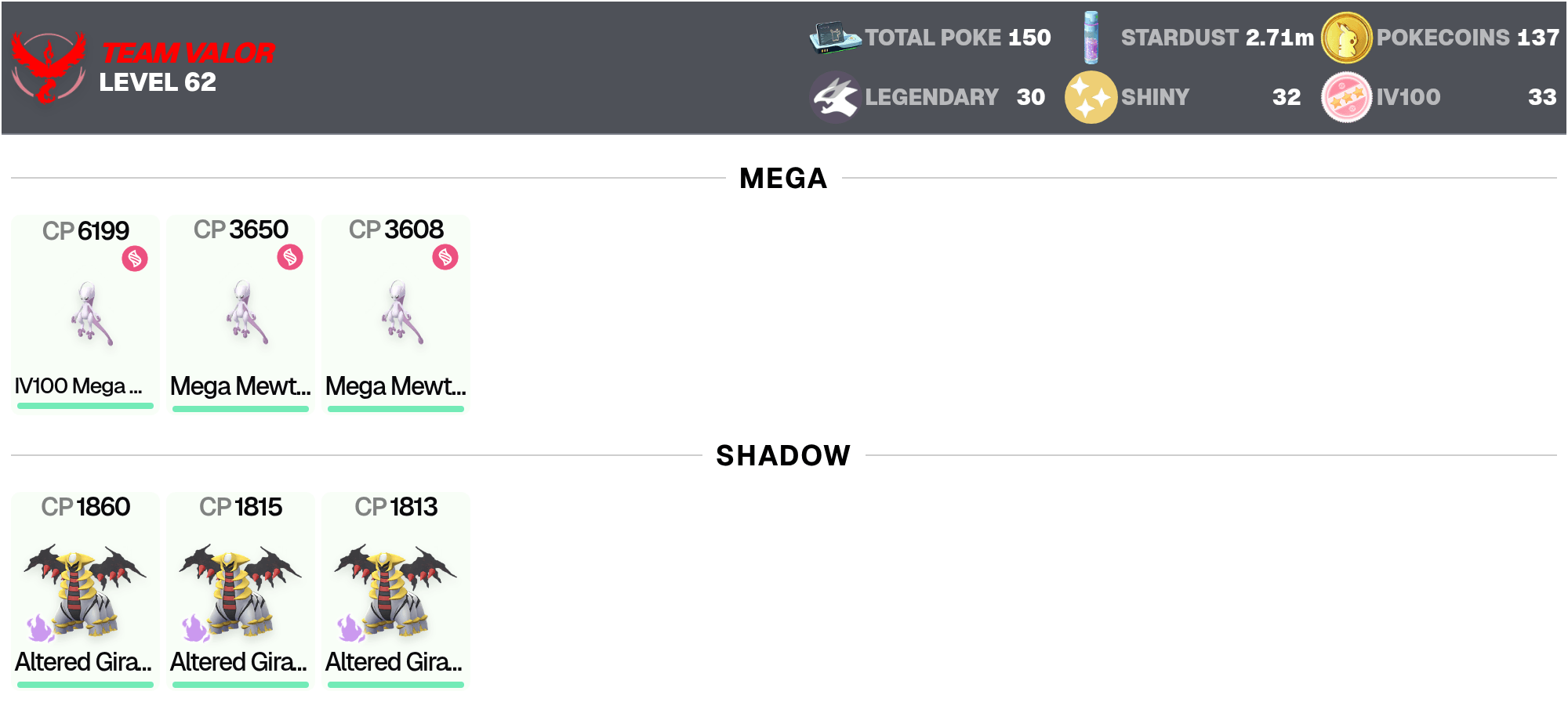Click the mega badge on CP 3650 card
This screenshot has height=702, width=1568.
click(290, 257)
